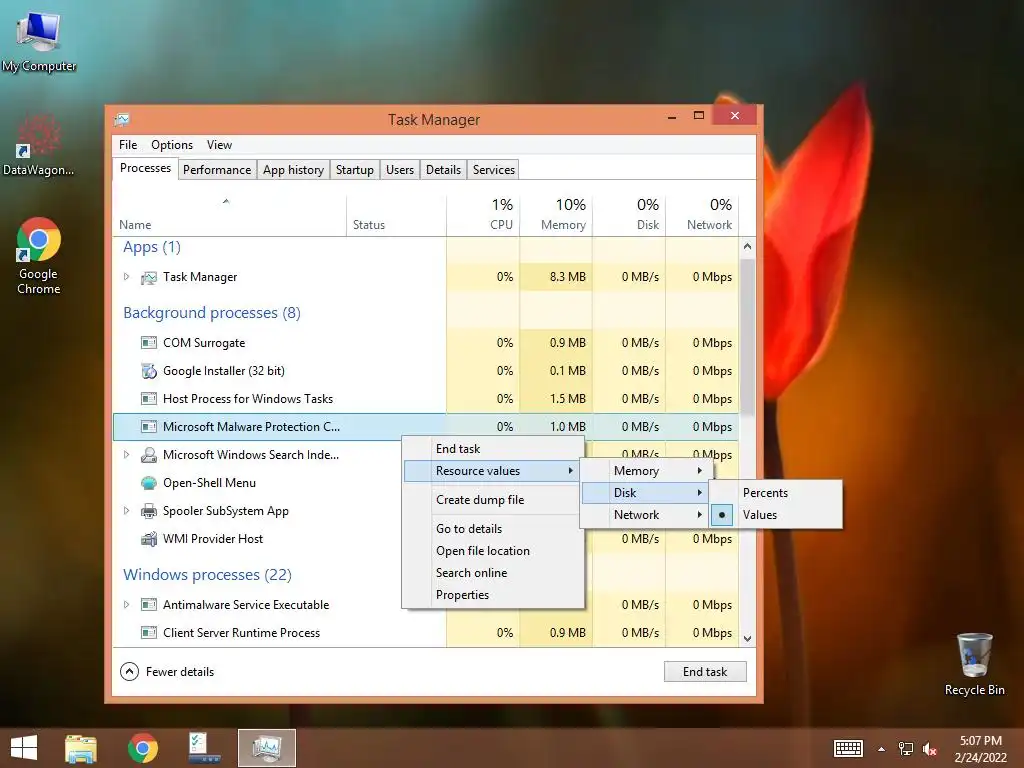Switch to the Startup tab
The height and width of the screenshot is (768, 1024).
point(355,170)
